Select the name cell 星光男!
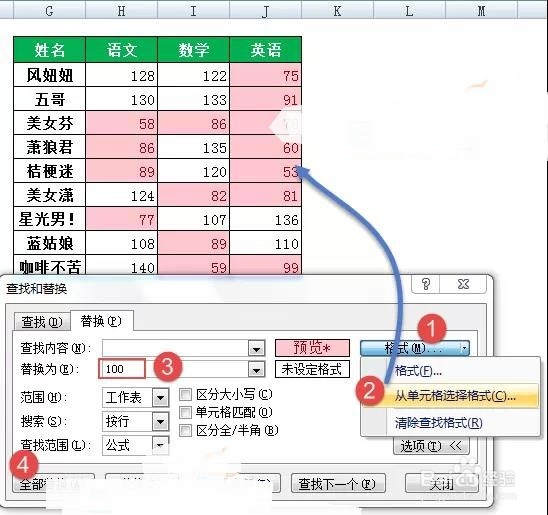This screenshot has width=548, height=515. pyautogui.click(x=49, y=219)
